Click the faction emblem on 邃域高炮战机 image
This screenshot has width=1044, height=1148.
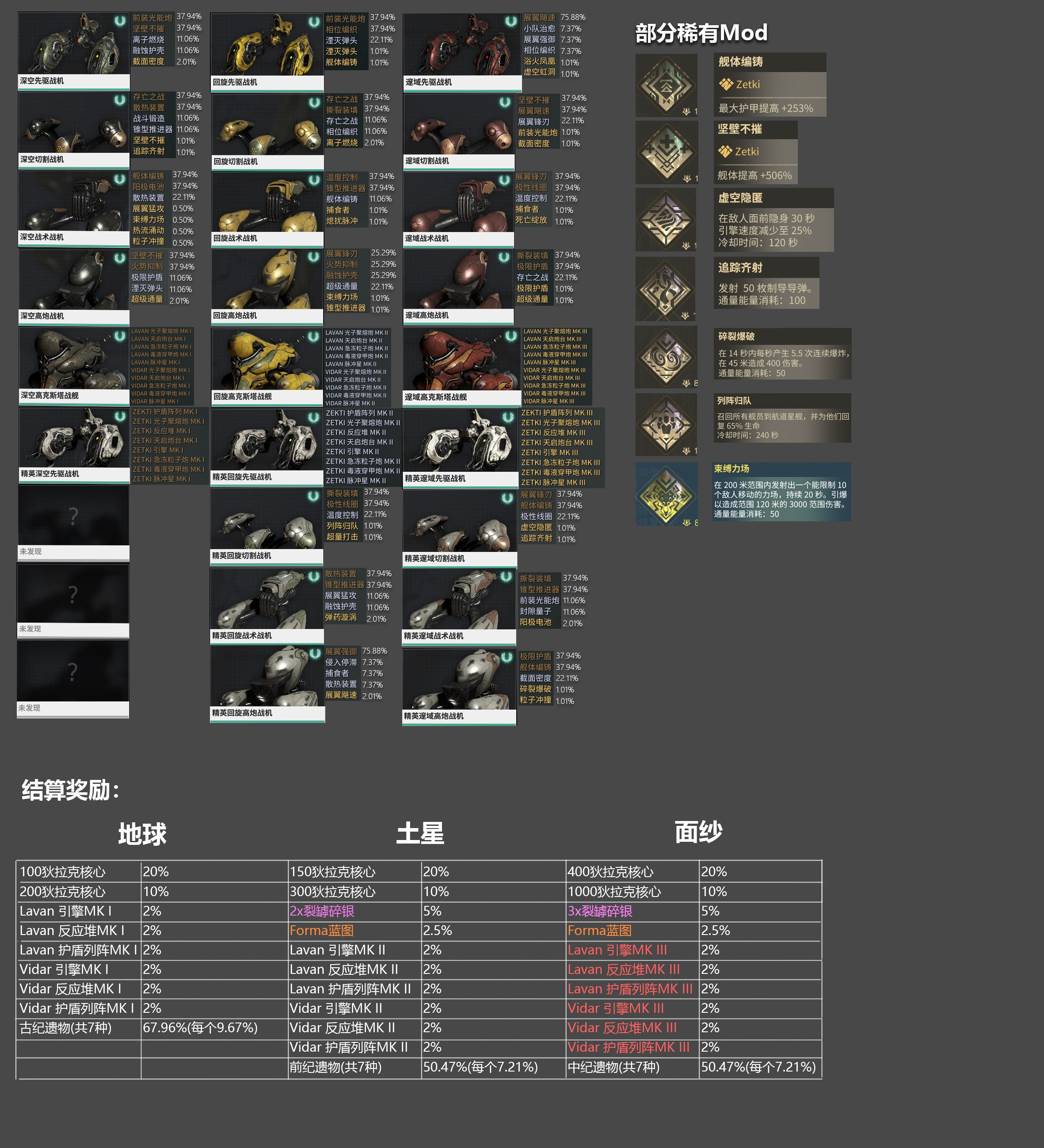coord(504,257)
